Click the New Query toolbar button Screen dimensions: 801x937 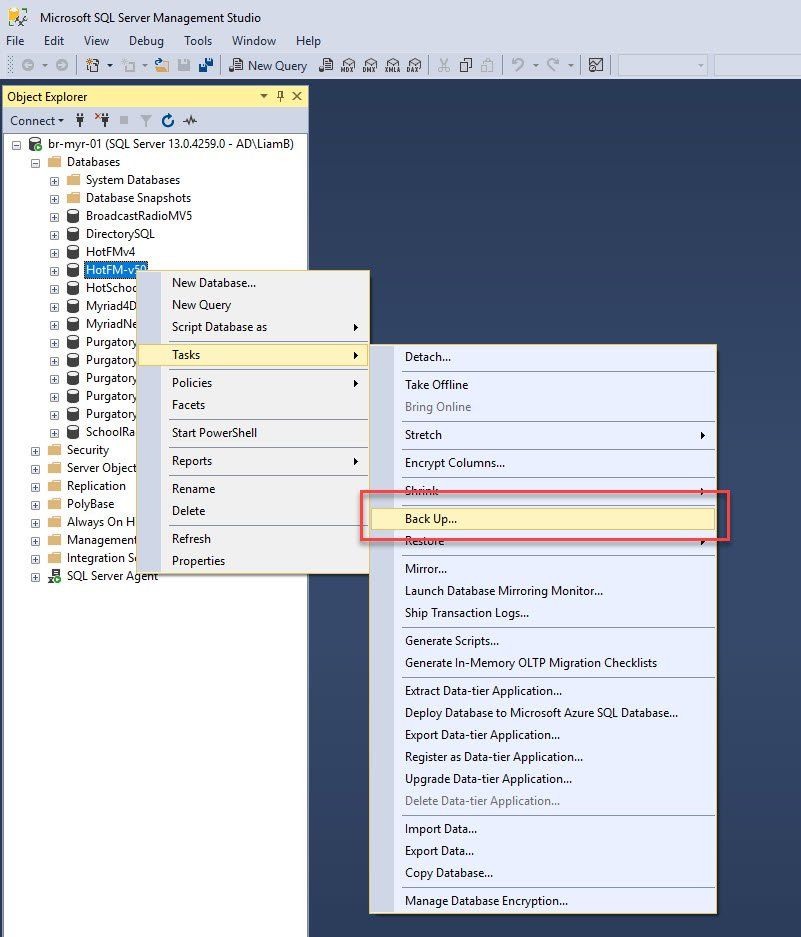[268, 65]
